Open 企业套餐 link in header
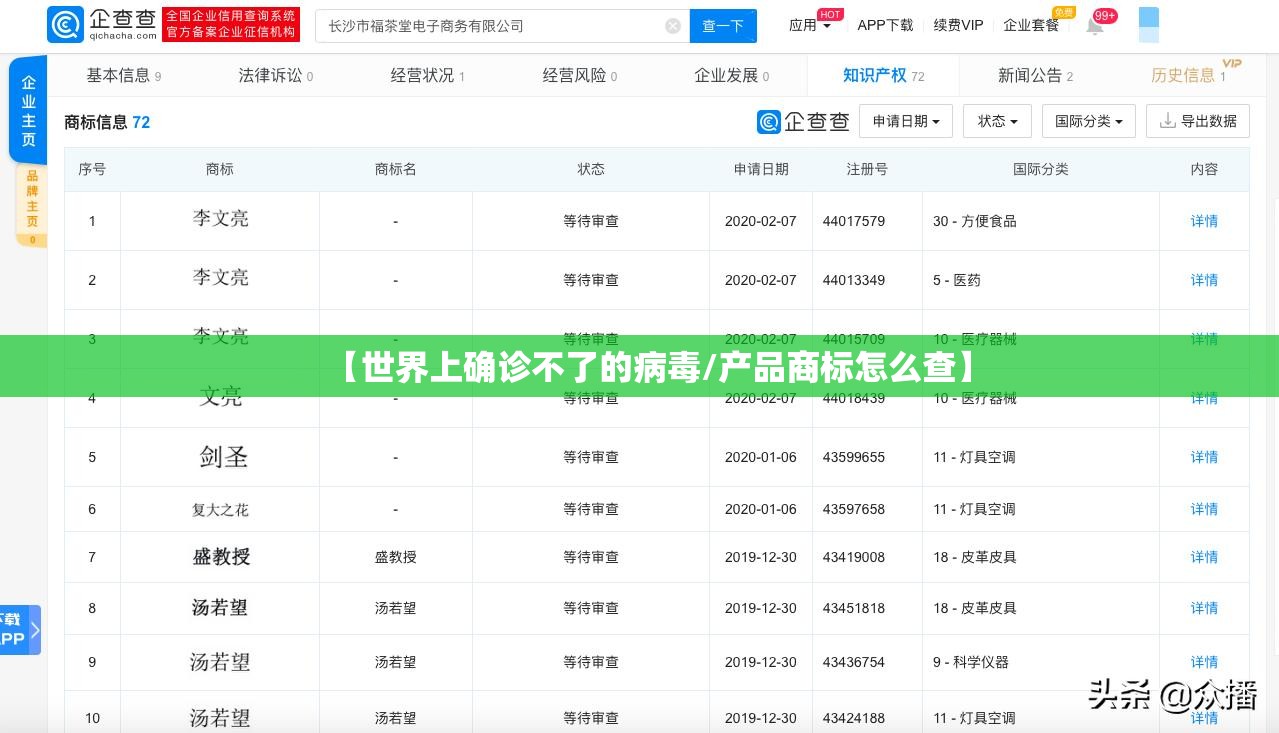Image resolution: width=1279 pixels, height=733 pixels. pyautogui.click(x=1031, y=25)
